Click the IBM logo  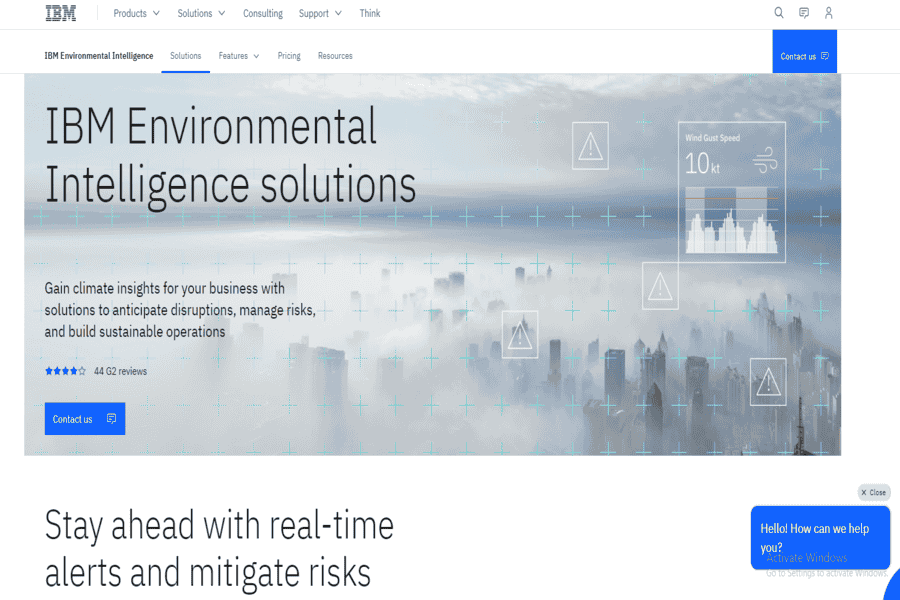(x=61, y=13)
